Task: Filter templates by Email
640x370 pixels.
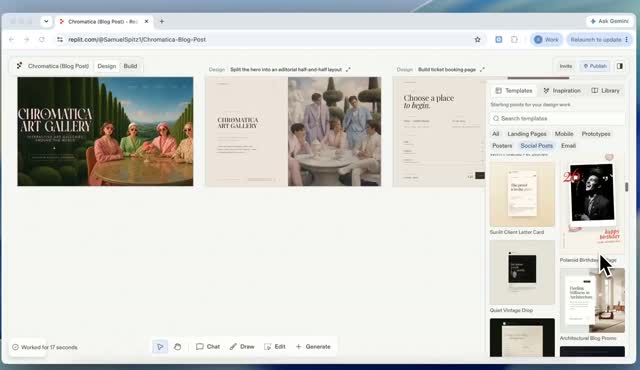Action: coord(568,146)
